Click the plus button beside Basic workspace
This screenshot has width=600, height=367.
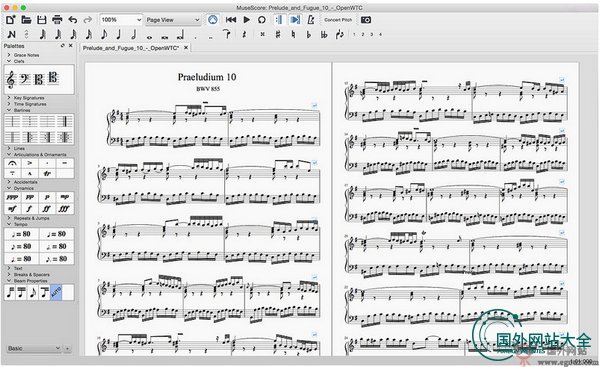(67, 349)
